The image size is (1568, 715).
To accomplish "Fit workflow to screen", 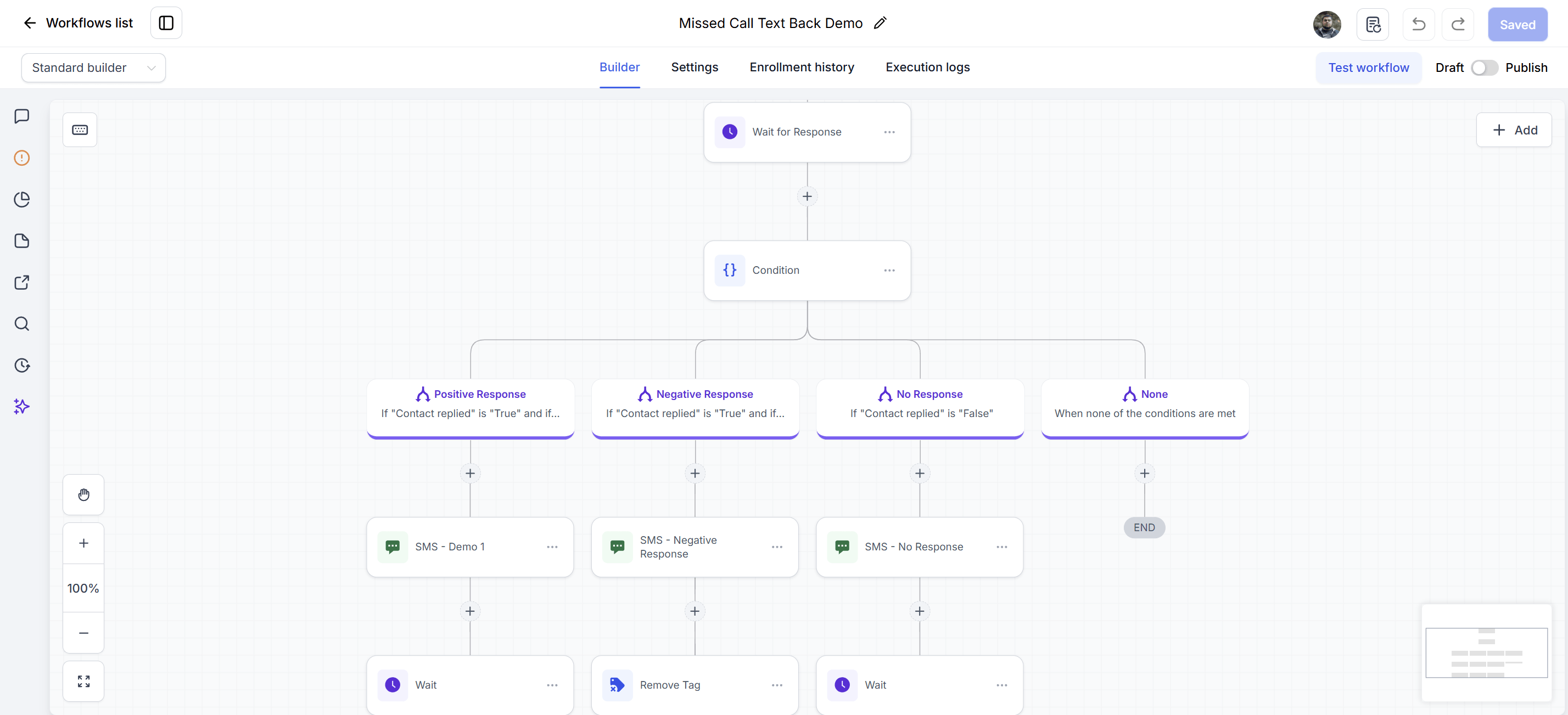I will click(x=83, y=682).
